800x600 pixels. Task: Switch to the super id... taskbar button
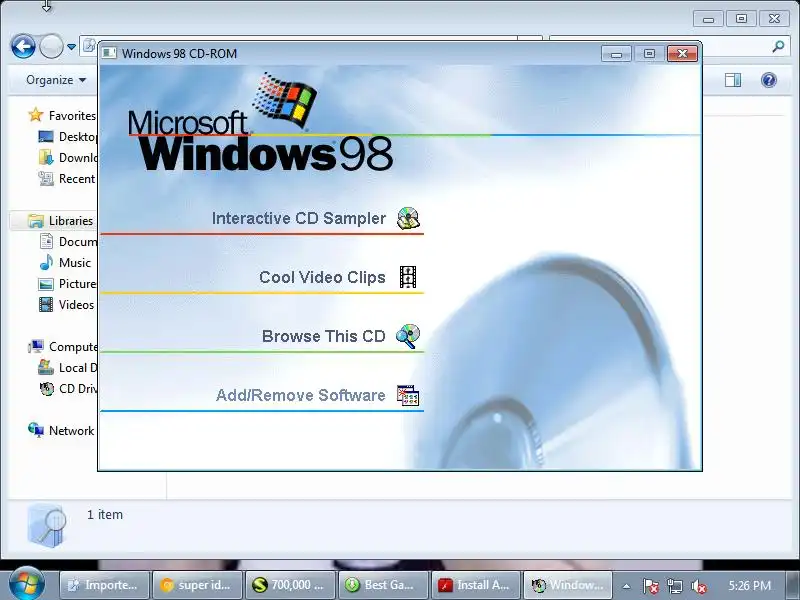click(x=197, y=585)
